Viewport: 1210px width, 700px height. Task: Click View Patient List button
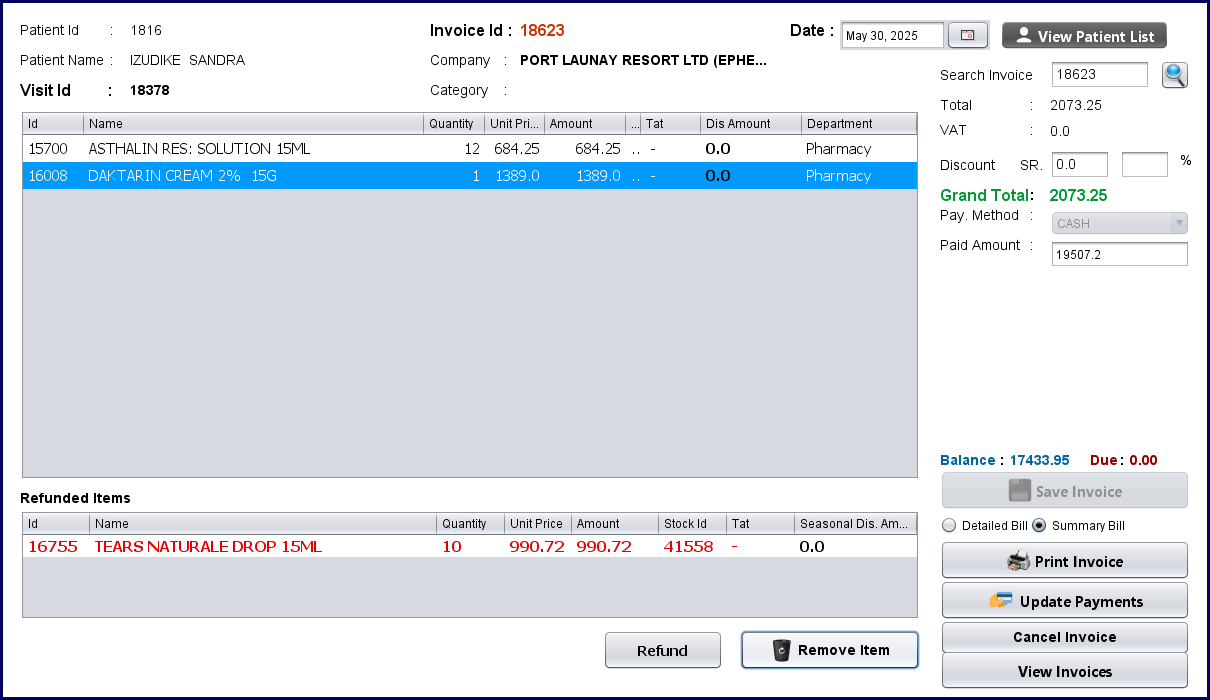pyautogui.click(x=1084, y=36)
